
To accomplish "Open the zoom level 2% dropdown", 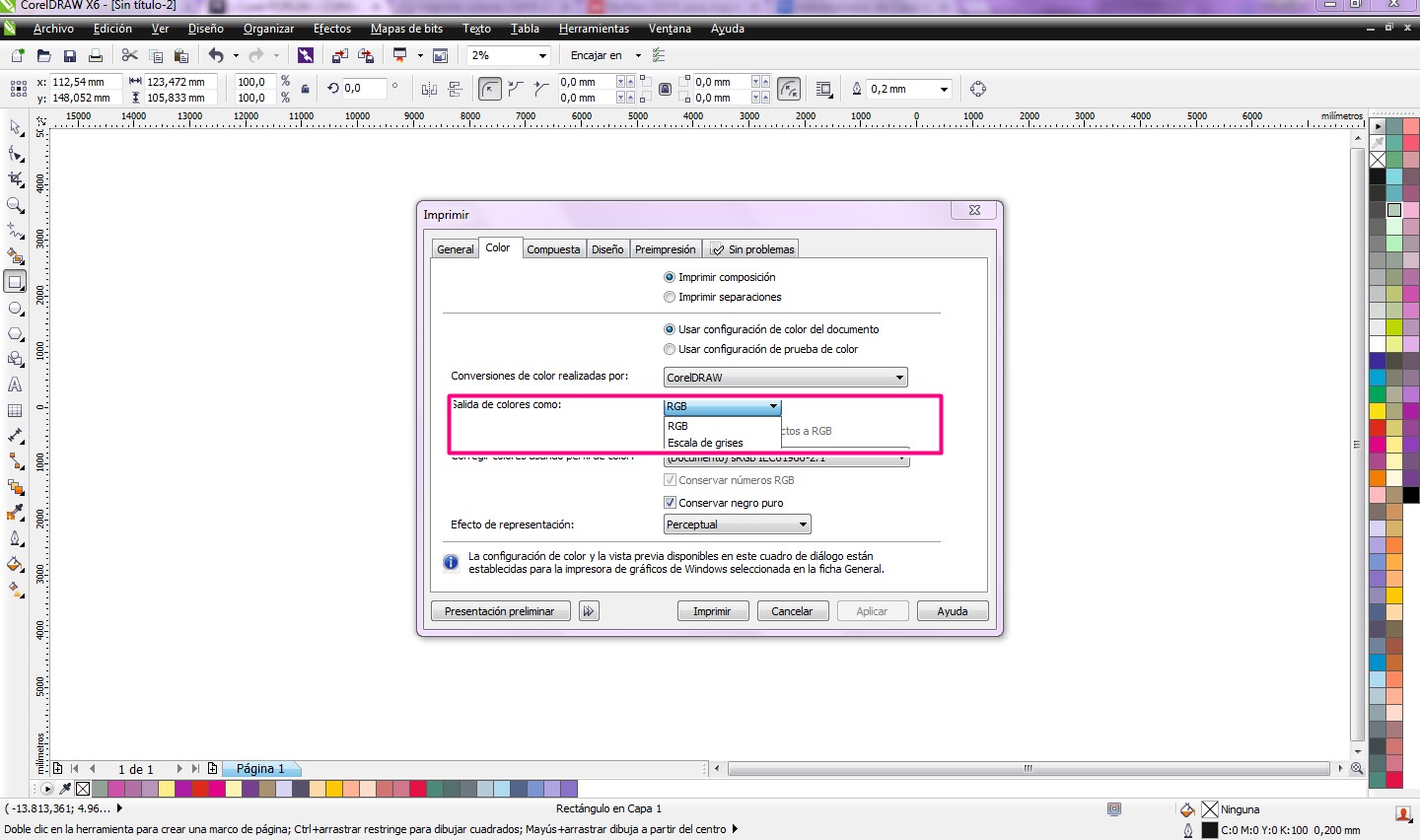I will (x=542, y=56).
